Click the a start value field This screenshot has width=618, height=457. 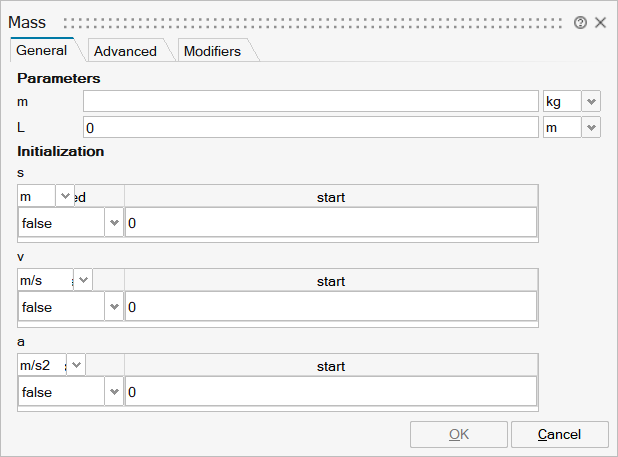[330, 392]
